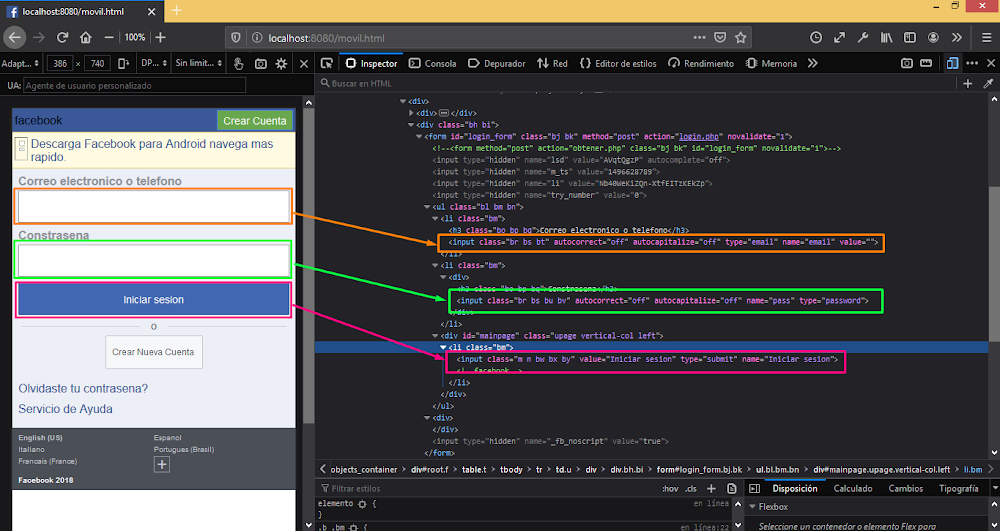Viewport: 1000px width, 531px height.
Task: Open responsive design settings gear
Action: [x=281, y=63]
